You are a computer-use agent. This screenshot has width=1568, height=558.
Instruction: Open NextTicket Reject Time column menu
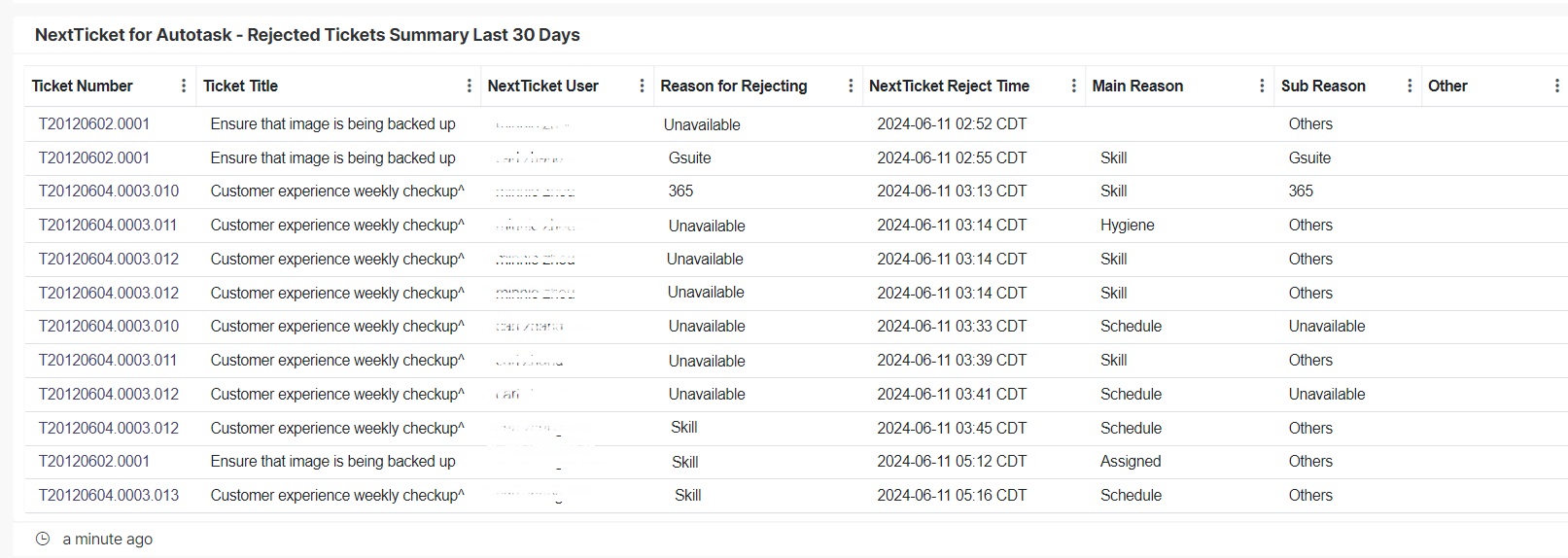[x=1073, y=86]
